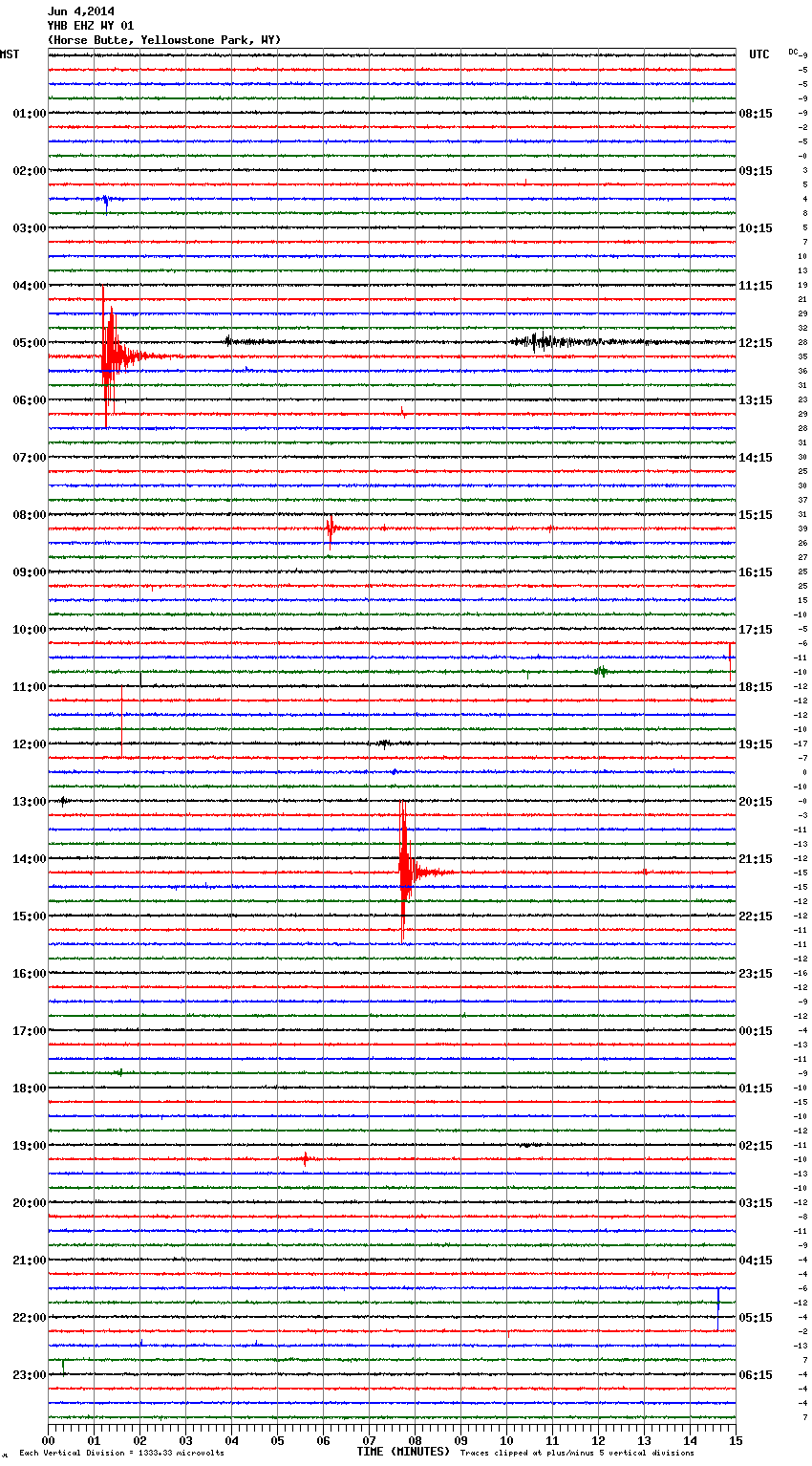Click minute '05' on the bottom axis

click(x=277, y=1440)
